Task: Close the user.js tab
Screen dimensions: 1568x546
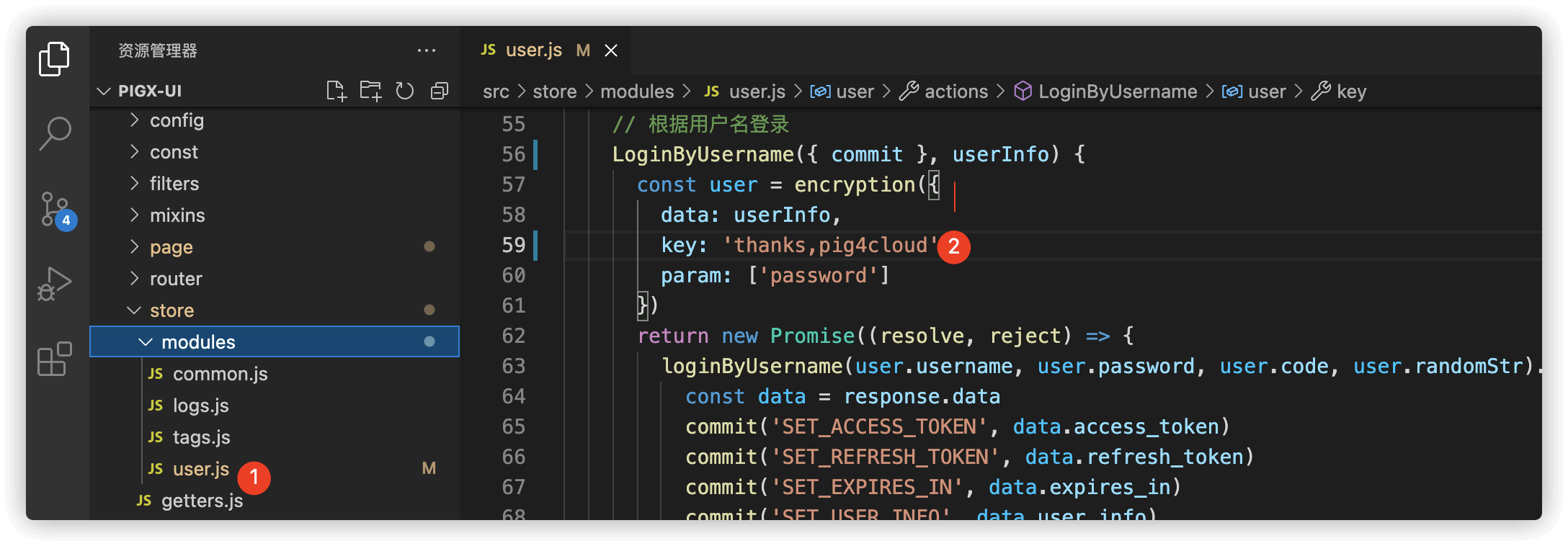Action: tap(611, 50)
